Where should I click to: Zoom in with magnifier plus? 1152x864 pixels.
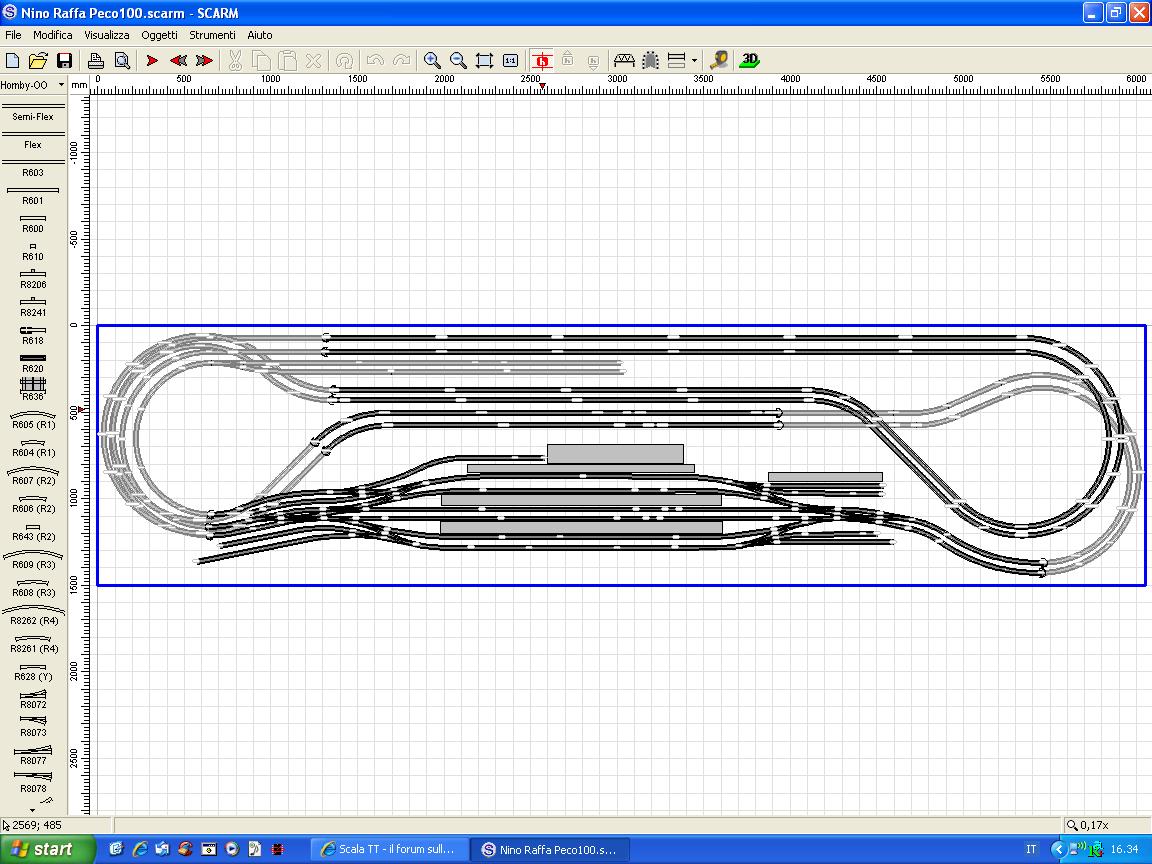[x=432, y=60]
